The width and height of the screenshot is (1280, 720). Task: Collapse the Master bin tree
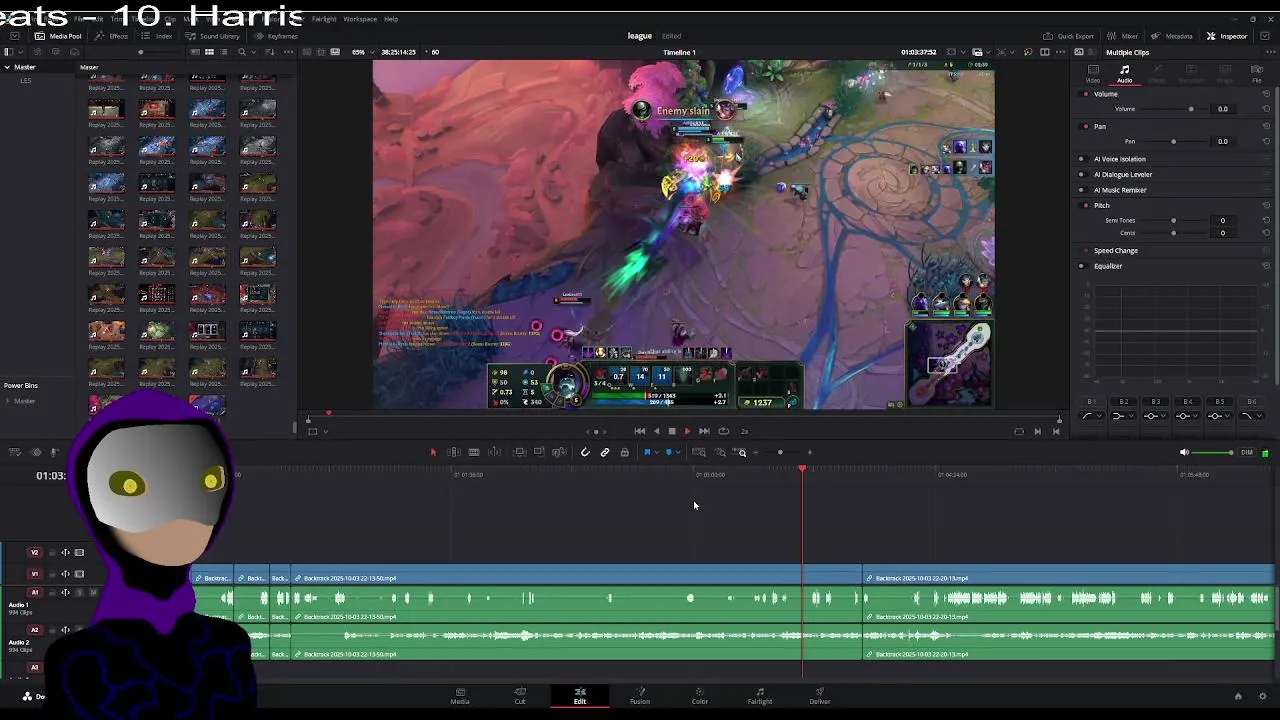[x=7, y=67]
